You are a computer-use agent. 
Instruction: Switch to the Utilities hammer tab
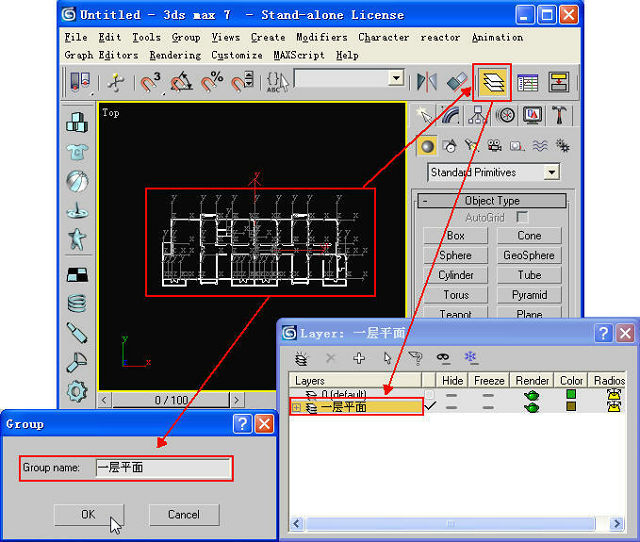[x=560, y=116]
